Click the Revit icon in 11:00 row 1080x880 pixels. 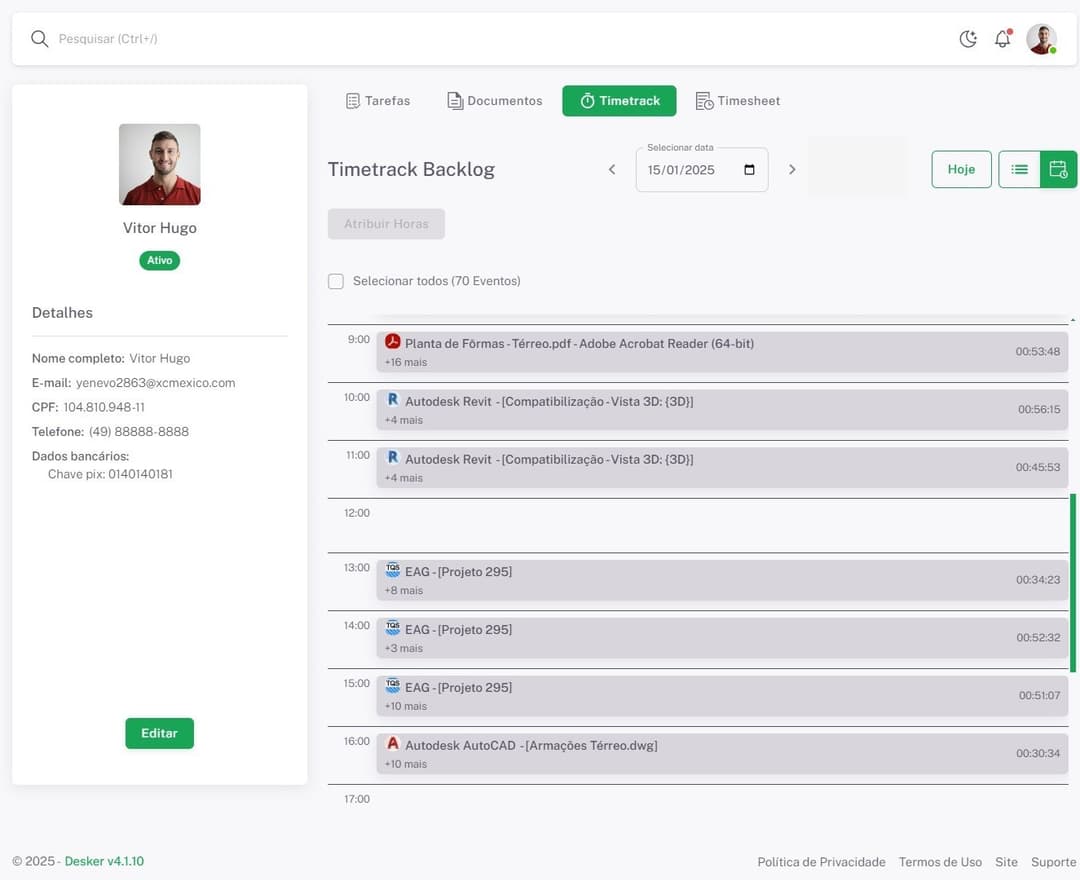pyautogui.click(x=393, y=458)
